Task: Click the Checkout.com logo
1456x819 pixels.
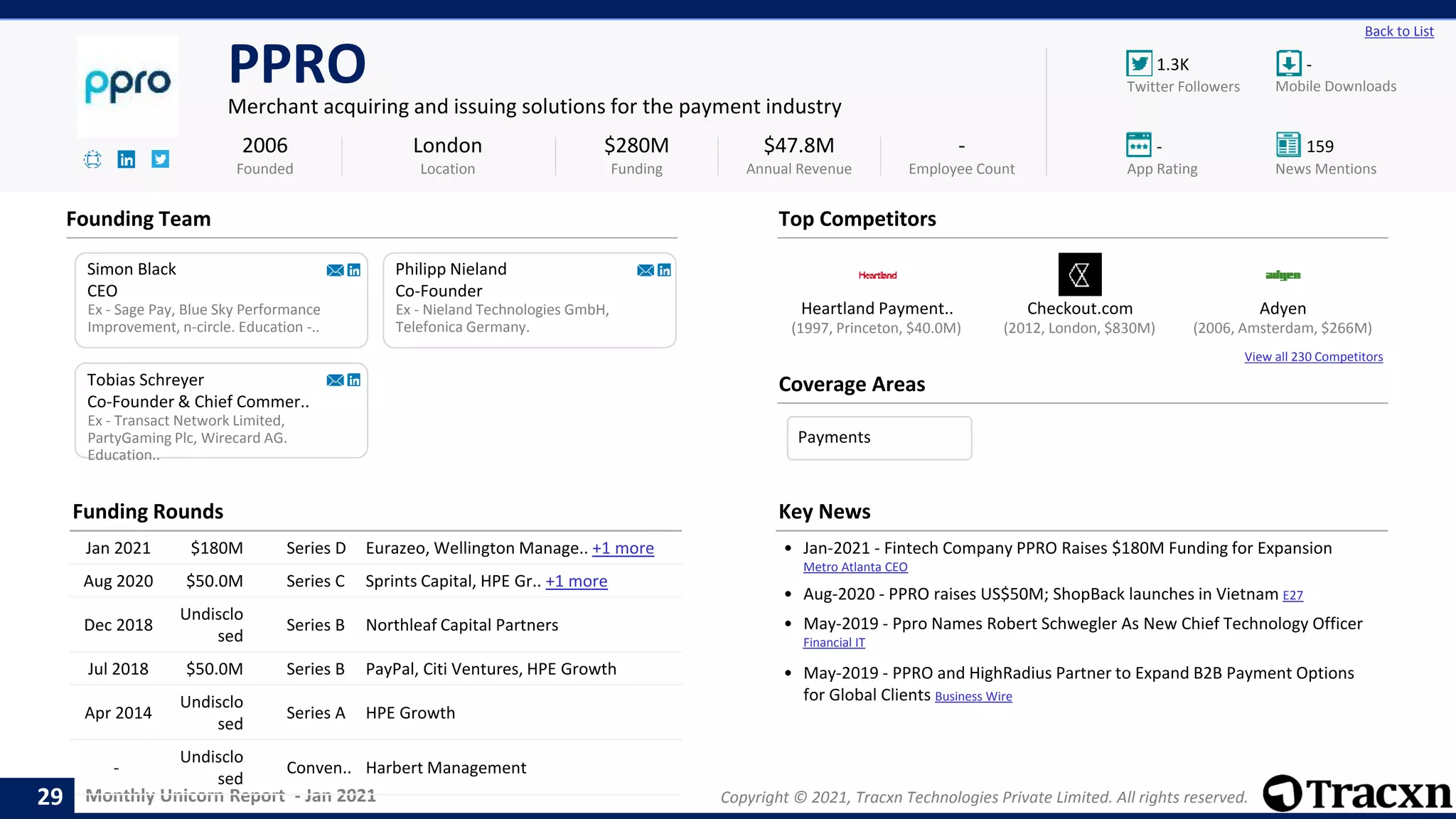Action: click(1080, 274)
